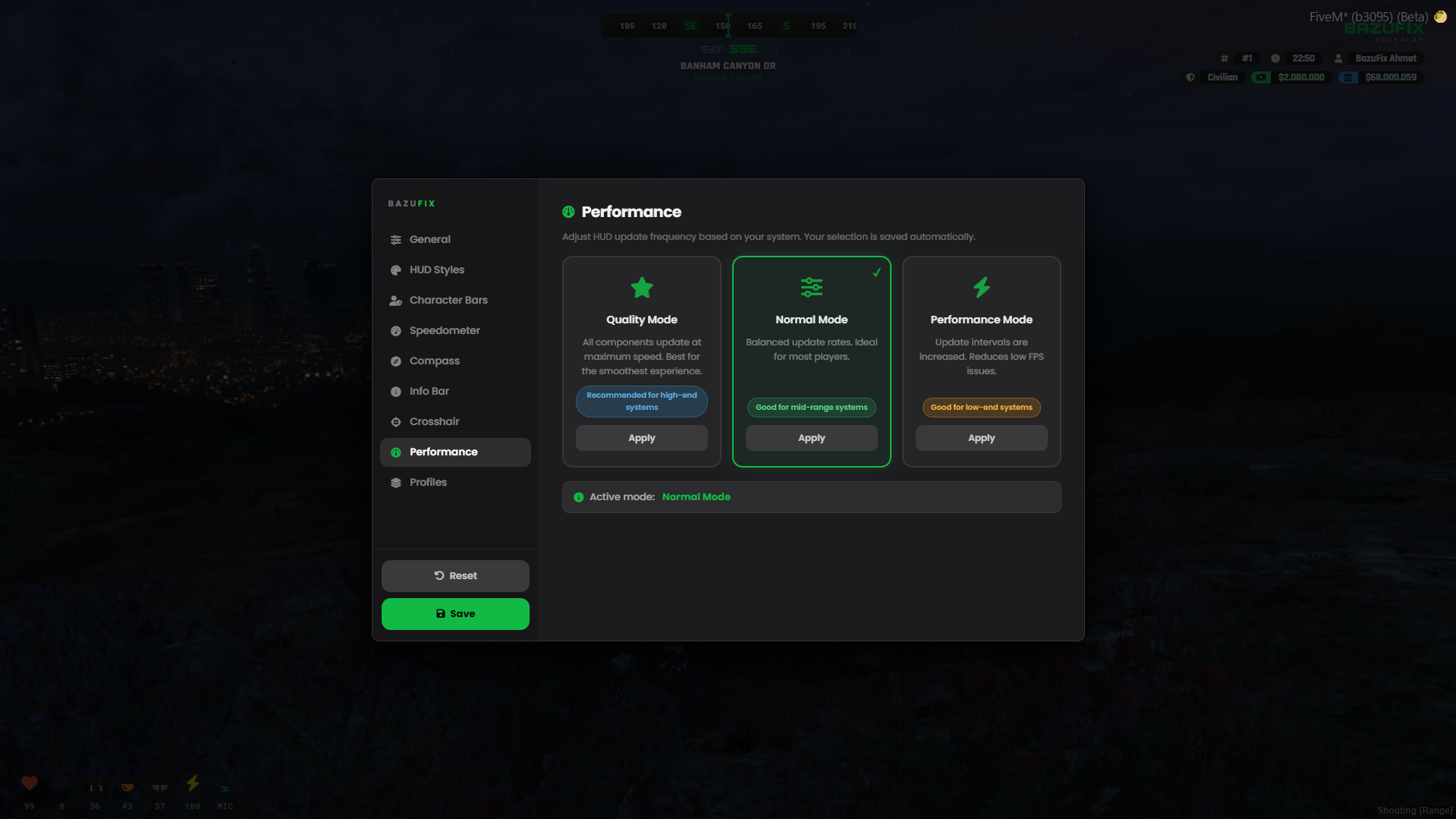This screenshot has width=1456, height=819.
Task: Click the MIC indicator in HUD
Action: click(x=225, y=806)
